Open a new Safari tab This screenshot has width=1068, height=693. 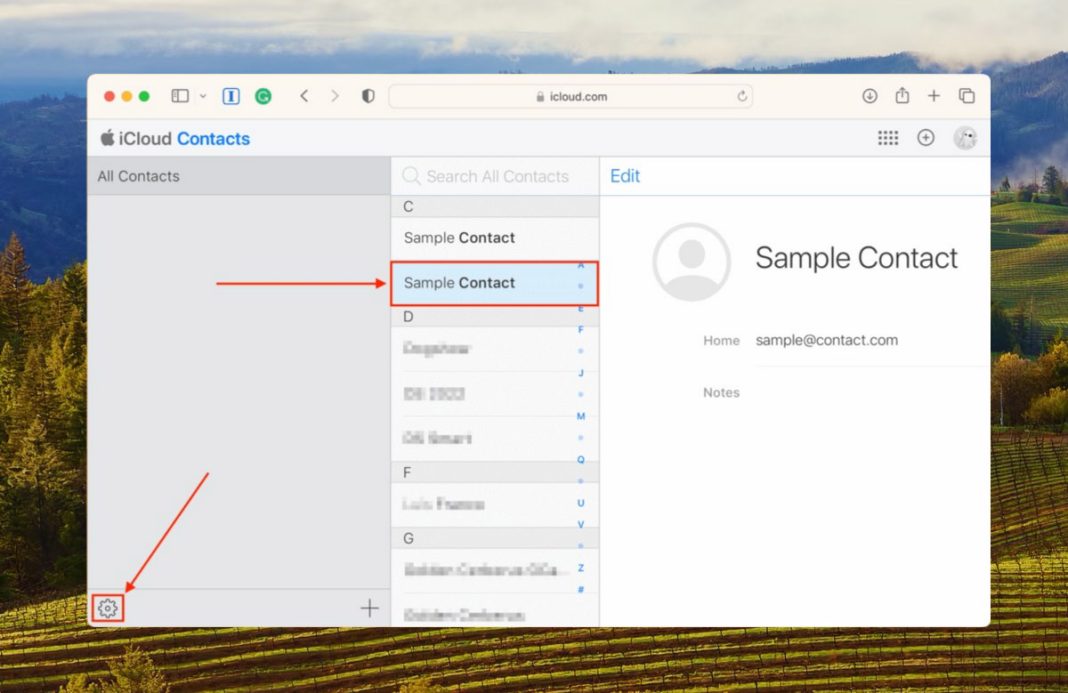click(934, 96)
